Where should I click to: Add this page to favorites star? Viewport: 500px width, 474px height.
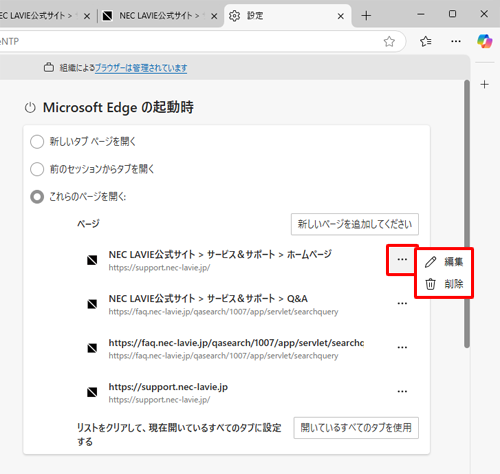coord(389,42)
